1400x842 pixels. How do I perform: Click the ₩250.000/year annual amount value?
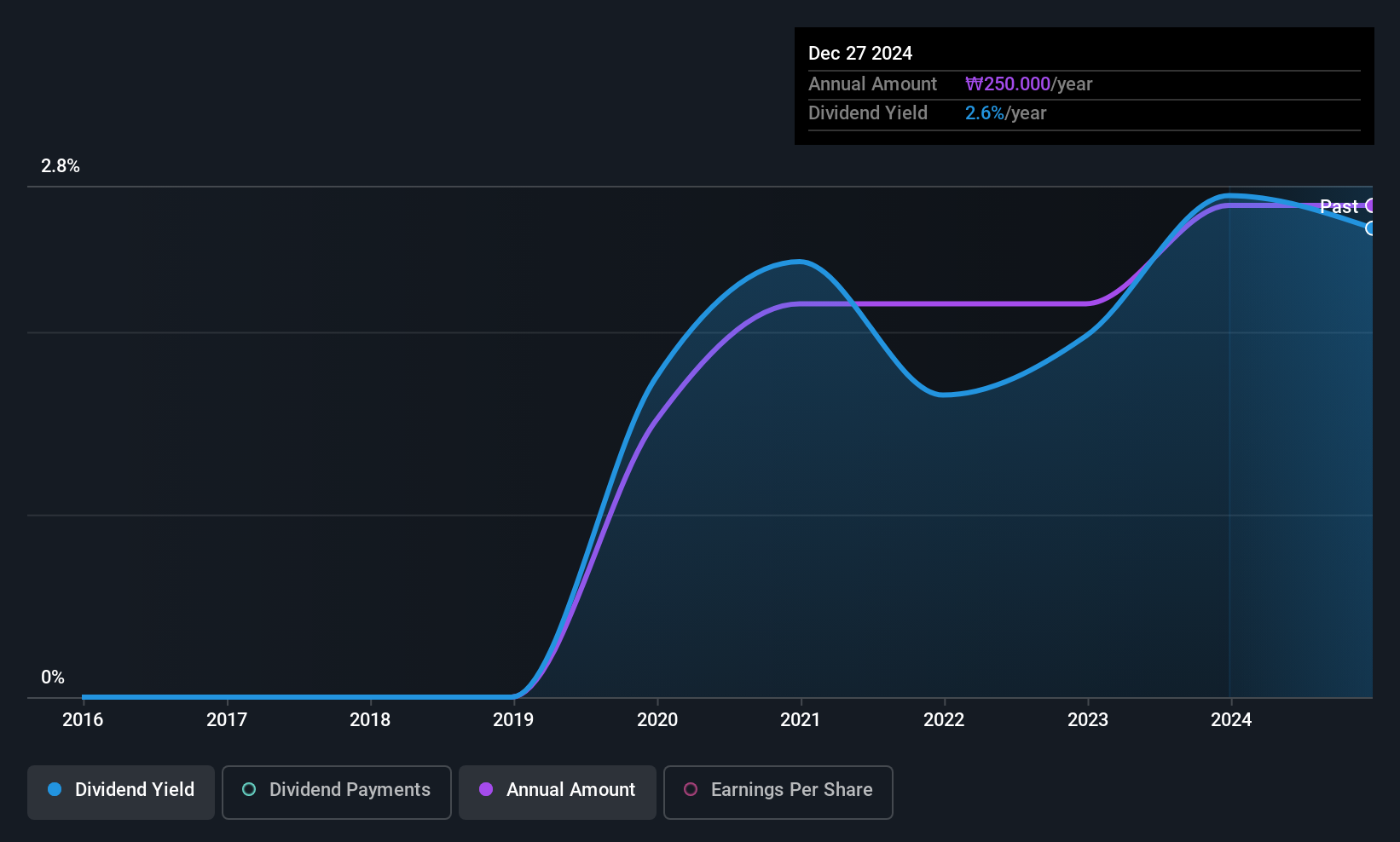click(x=1028, y=84)
